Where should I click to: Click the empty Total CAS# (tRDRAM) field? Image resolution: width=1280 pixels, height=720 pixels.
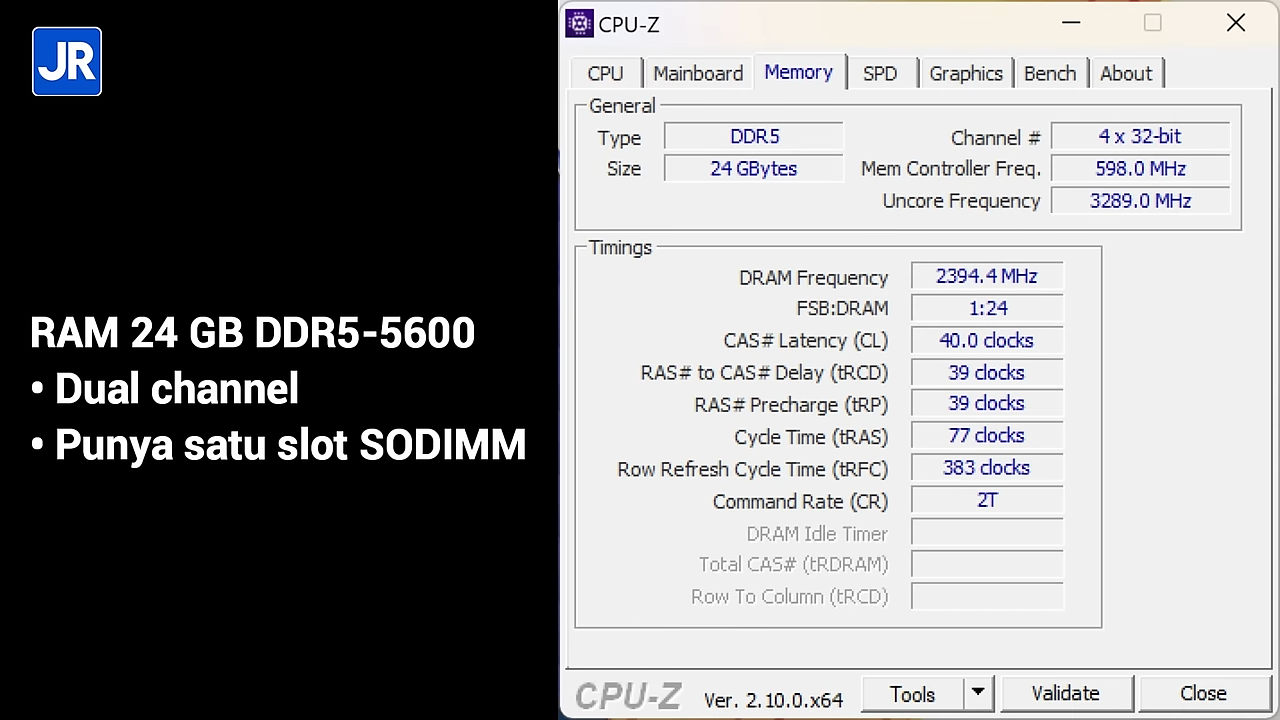coord(987,565)
